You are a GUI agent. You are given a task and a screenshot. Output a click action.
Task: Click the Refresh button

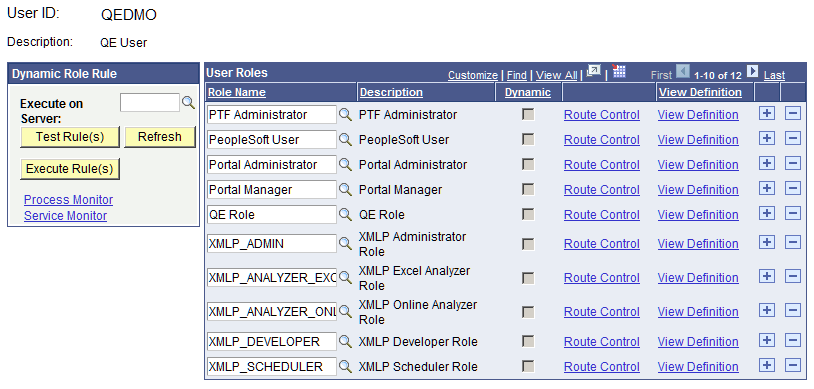point(160,137)
